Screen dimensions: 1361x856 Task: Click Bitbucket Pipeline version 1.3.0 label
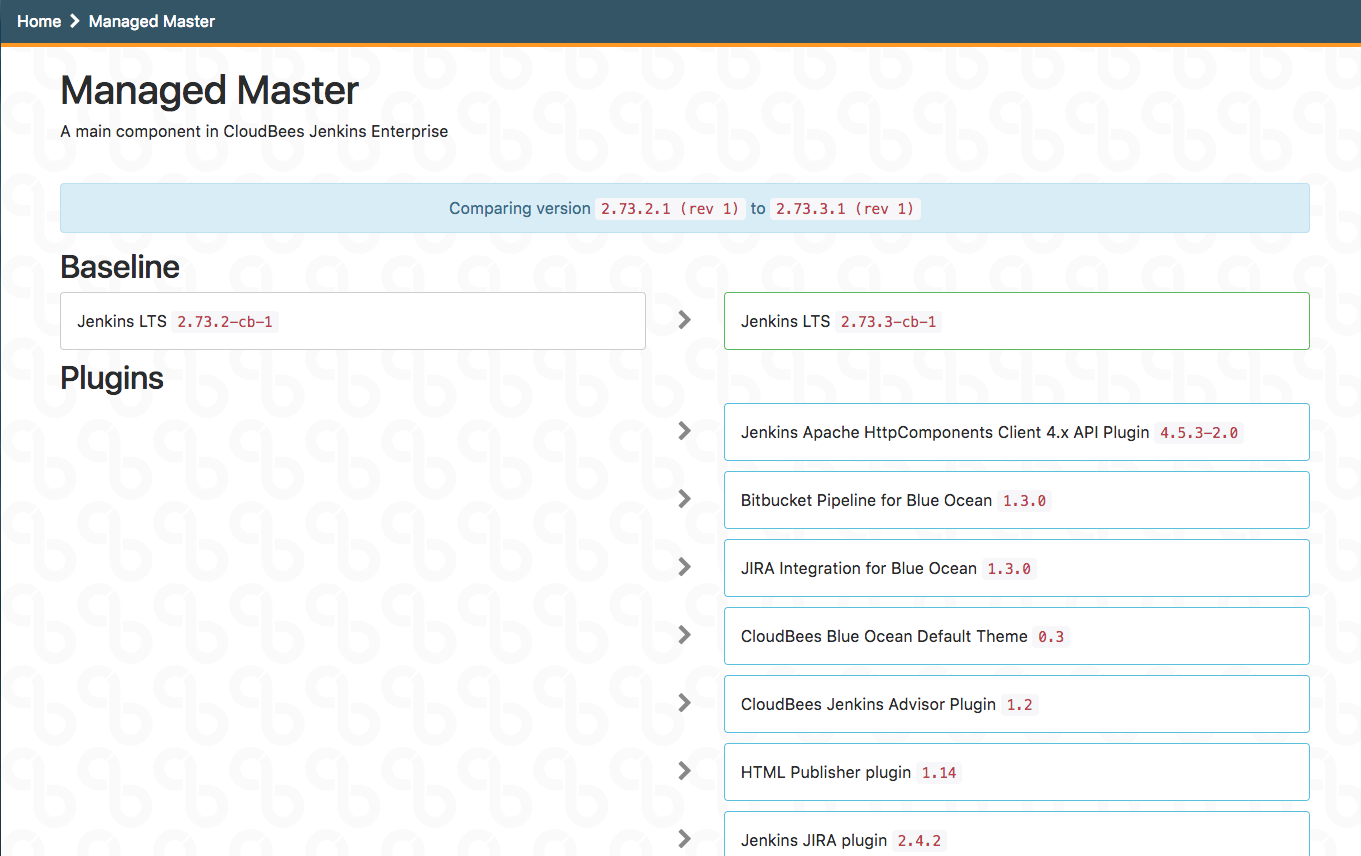point(1024,501)
